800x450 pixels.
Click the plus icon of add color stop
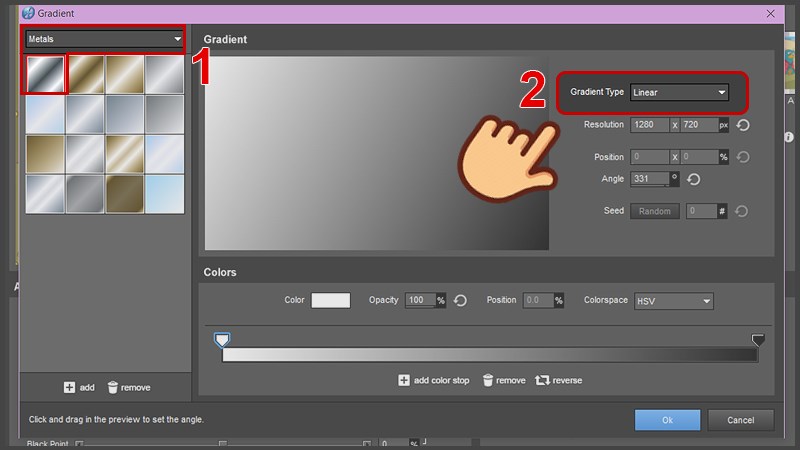(x=404, y=380)
